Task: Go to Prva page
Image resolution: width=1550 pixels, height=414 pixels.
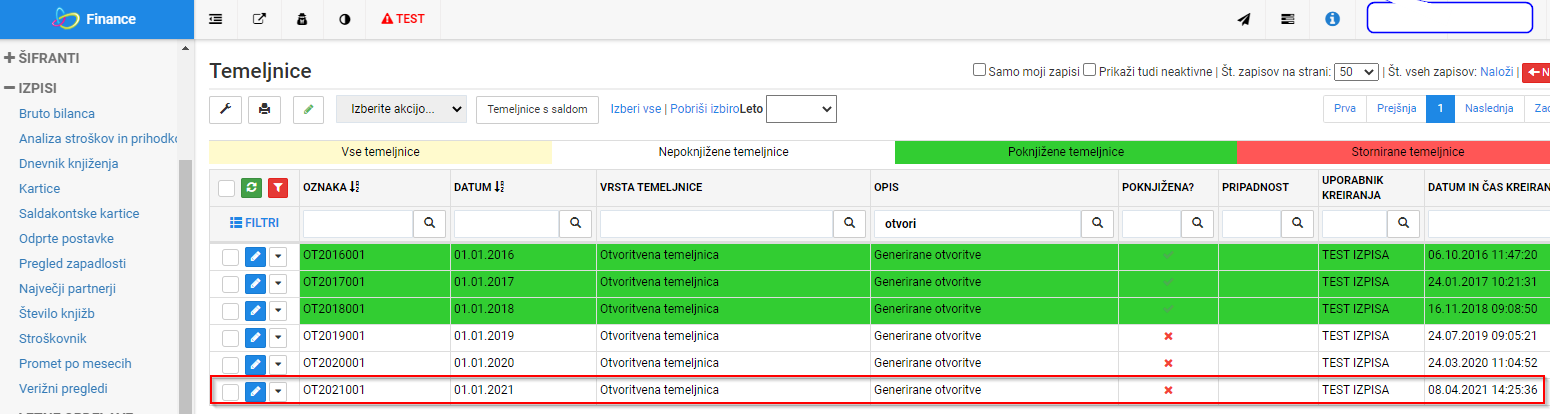Action: click(1345, 108)
